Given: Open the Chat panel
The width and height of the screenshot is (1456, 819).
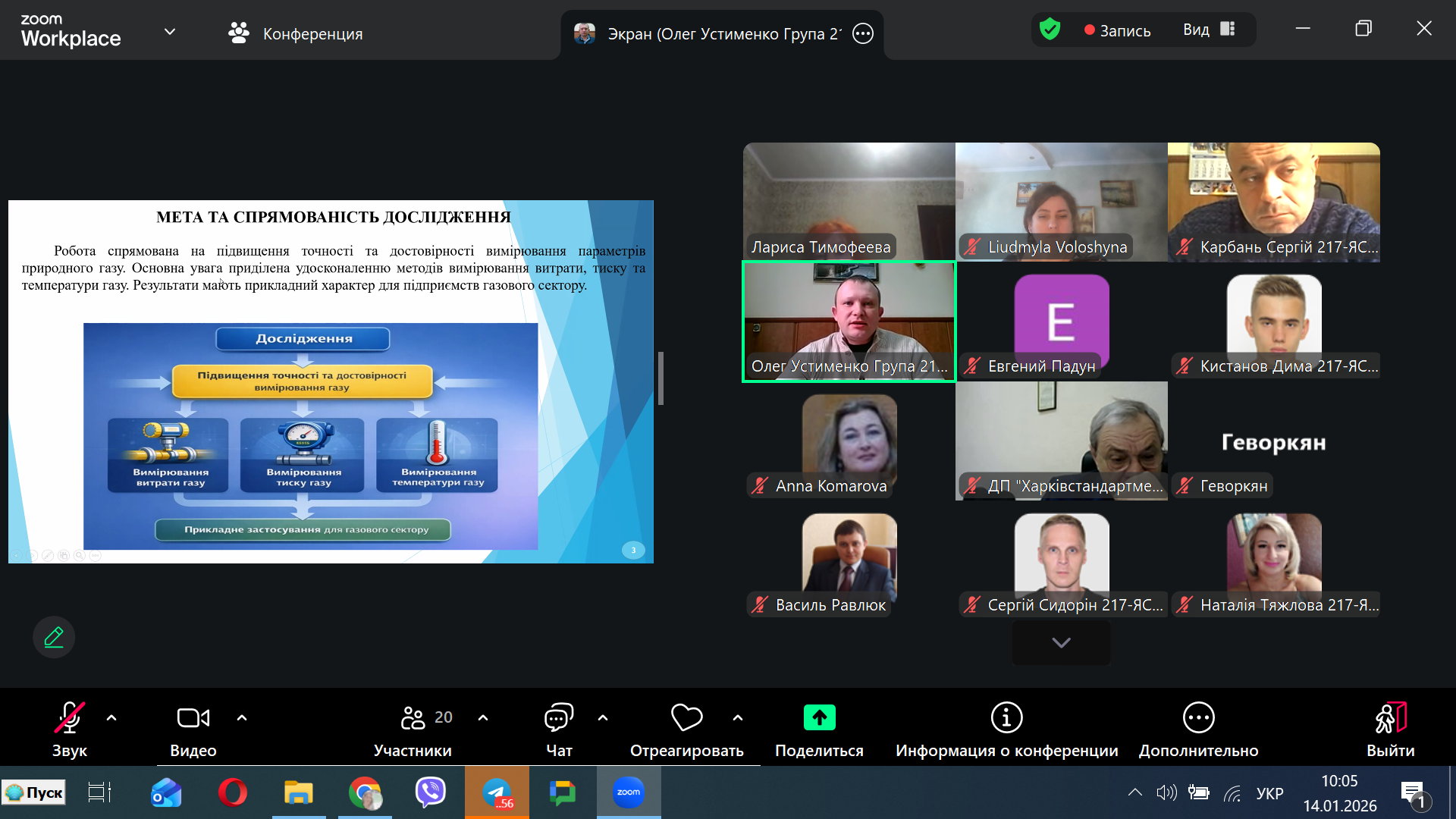Looking at the screenshot, I should click(x=559, y=717).
